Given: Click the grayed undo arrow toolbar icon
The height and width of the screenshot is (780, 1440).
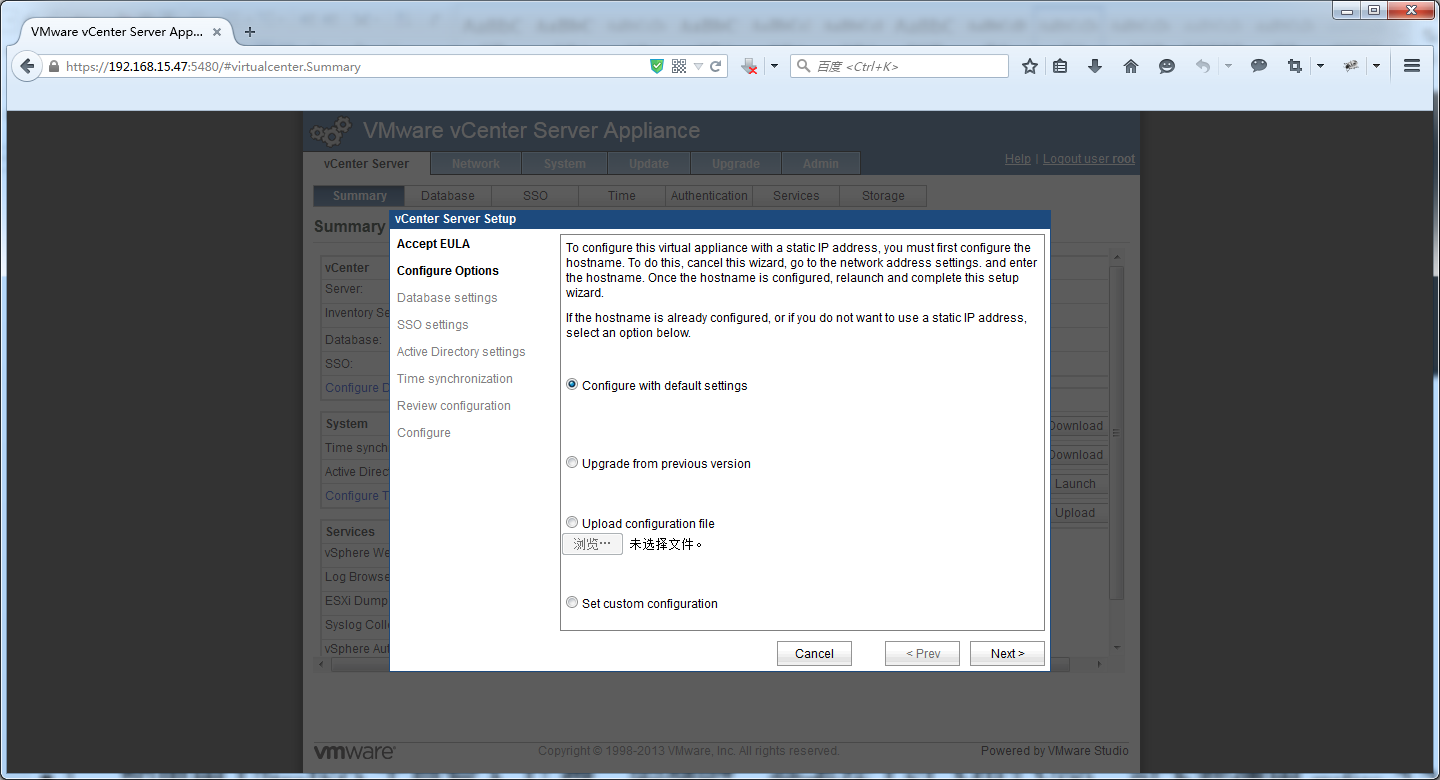Looking at the screenshot, I should tap(1203, 66).
